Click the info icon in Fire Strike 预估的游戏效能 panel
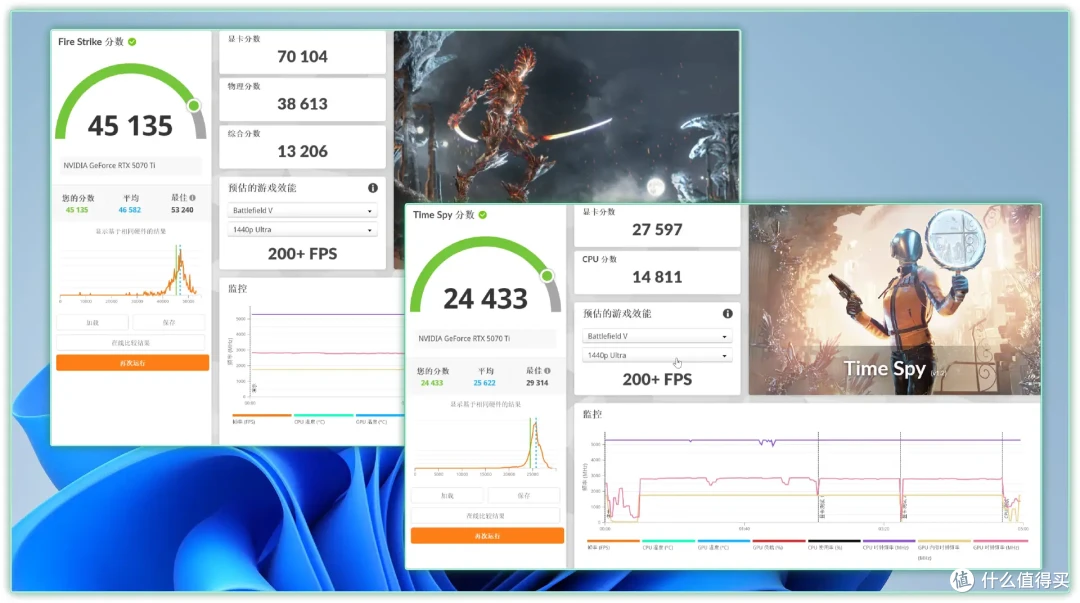This screenshot has width=1080, height=603. [x=373, y=188]
